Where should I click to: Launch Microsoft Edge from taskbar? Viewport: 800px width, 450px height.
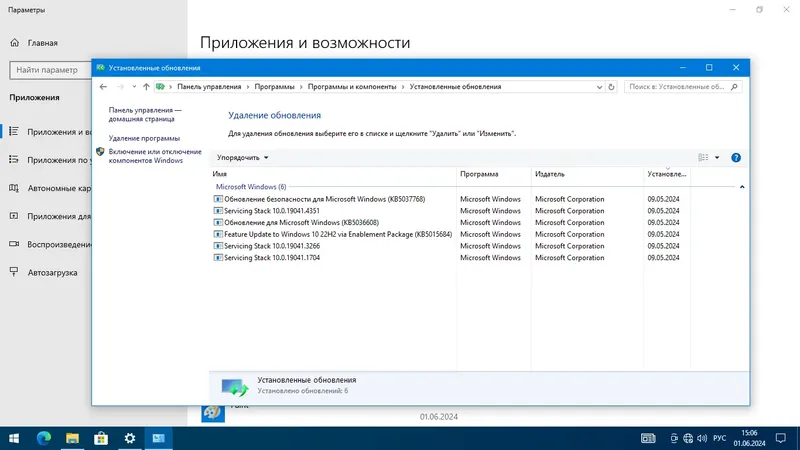[x=43, y=438]
